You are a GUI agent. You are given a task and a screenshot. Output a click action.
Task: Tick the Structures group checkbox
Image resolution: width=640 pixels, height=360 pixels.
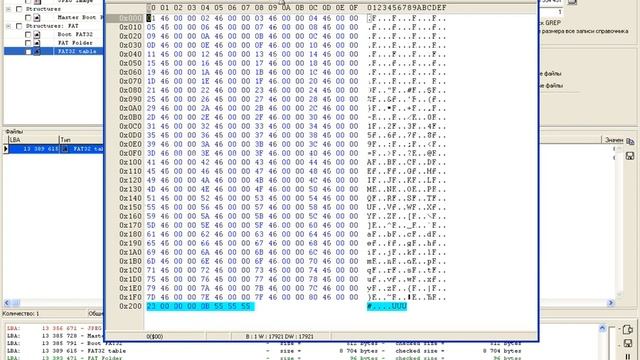(19, 9)
